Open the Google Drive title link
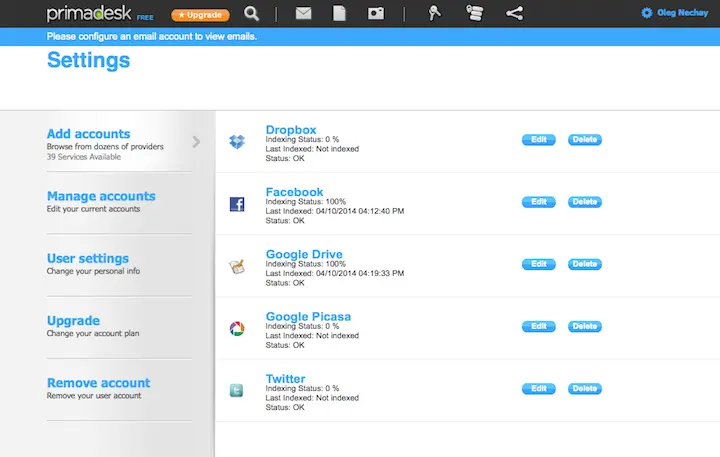 coord(304,254)
